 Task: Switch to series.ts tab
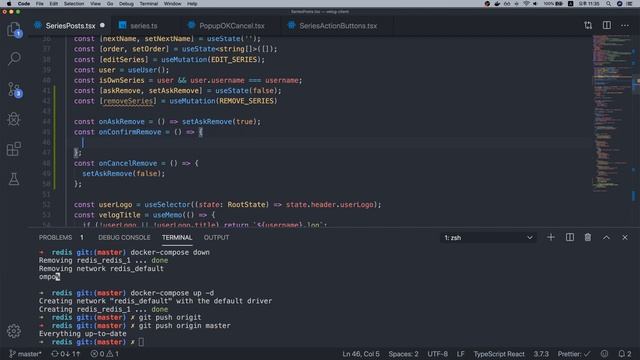coord(143,26)
